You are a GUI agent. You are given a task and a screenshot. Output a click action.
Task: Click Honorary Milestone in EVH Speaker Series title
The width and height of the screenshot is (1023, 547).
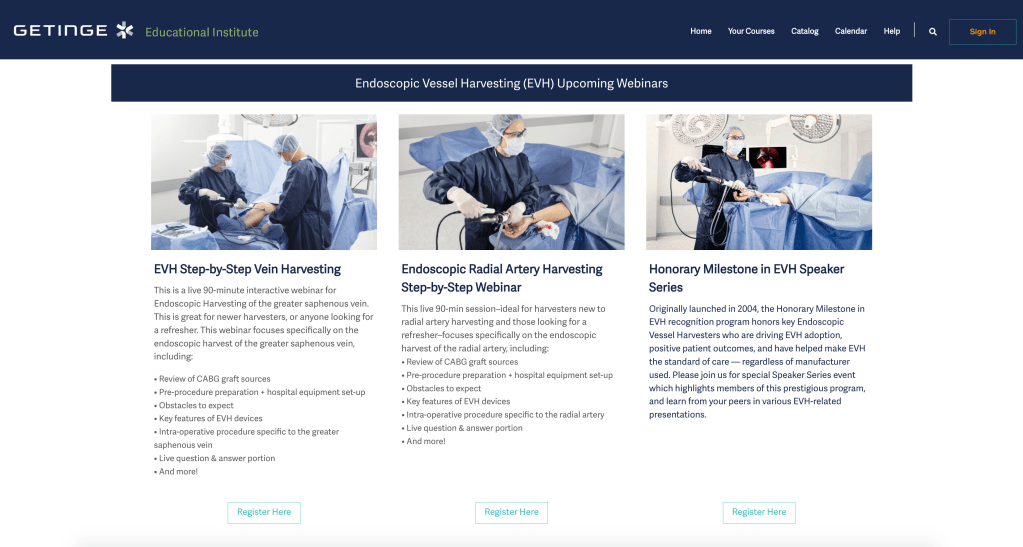pyautogui.click(x=746, y=278)
